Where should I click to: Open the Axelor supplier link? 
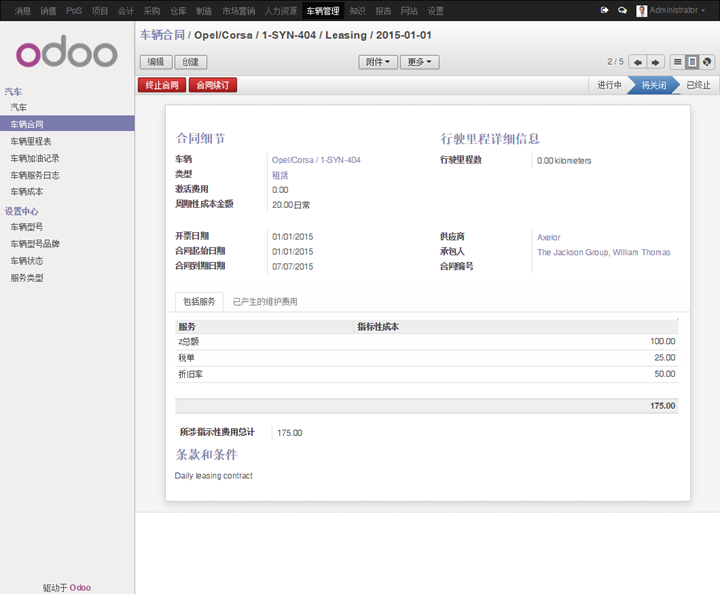pyautogui.click(x=549, y=237)
